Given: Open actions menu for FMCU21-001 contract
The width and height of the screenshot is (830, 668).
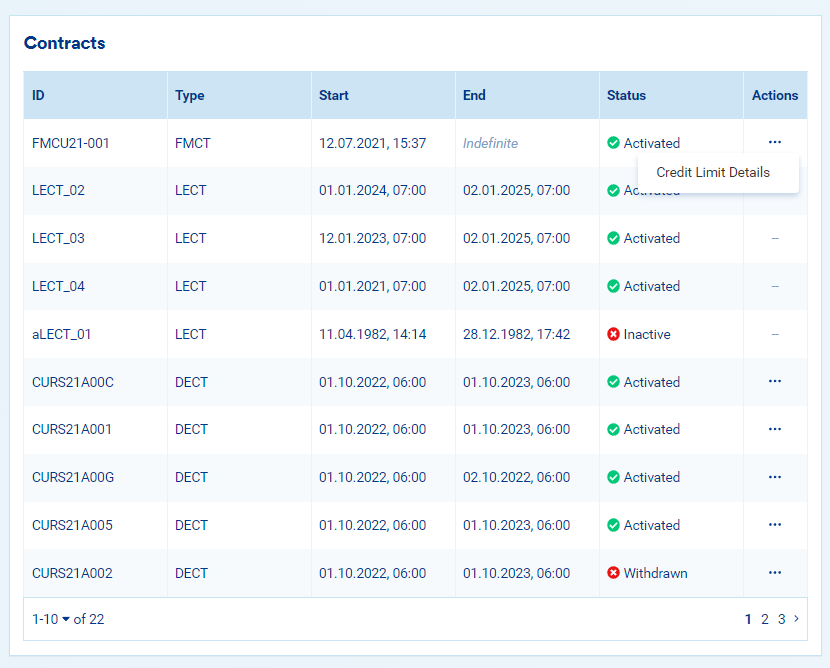Looking at the screenshot, I should [x=775, y=143].
